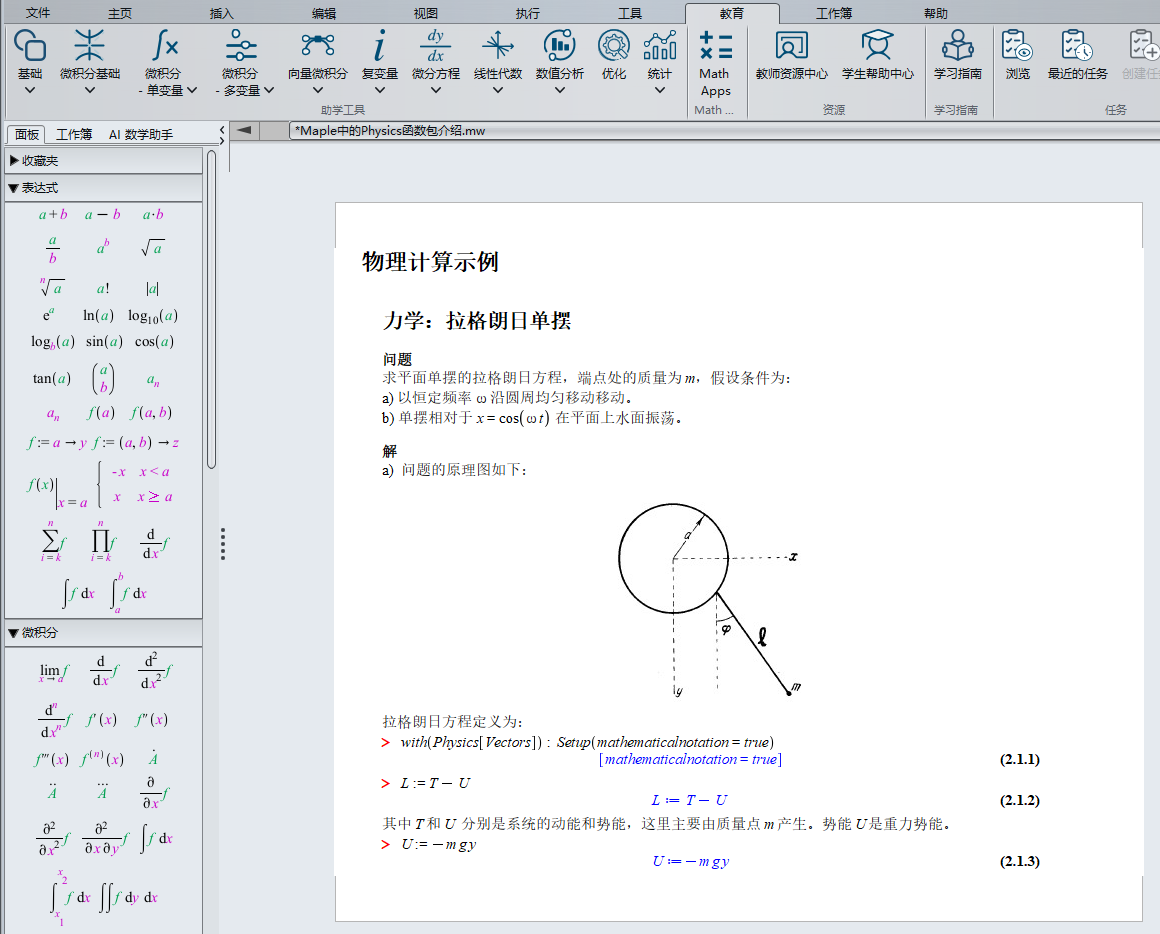Open the 统计 statistics dropdown

pyautogui.click(x=659, y=91)
